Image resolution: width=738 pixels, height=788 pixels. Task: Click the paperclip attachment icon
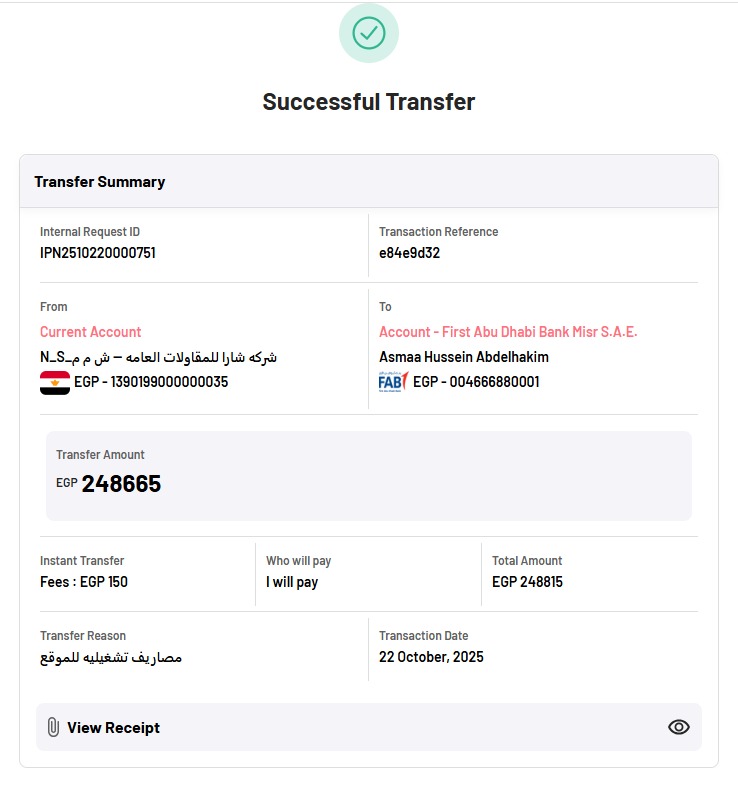53,727
